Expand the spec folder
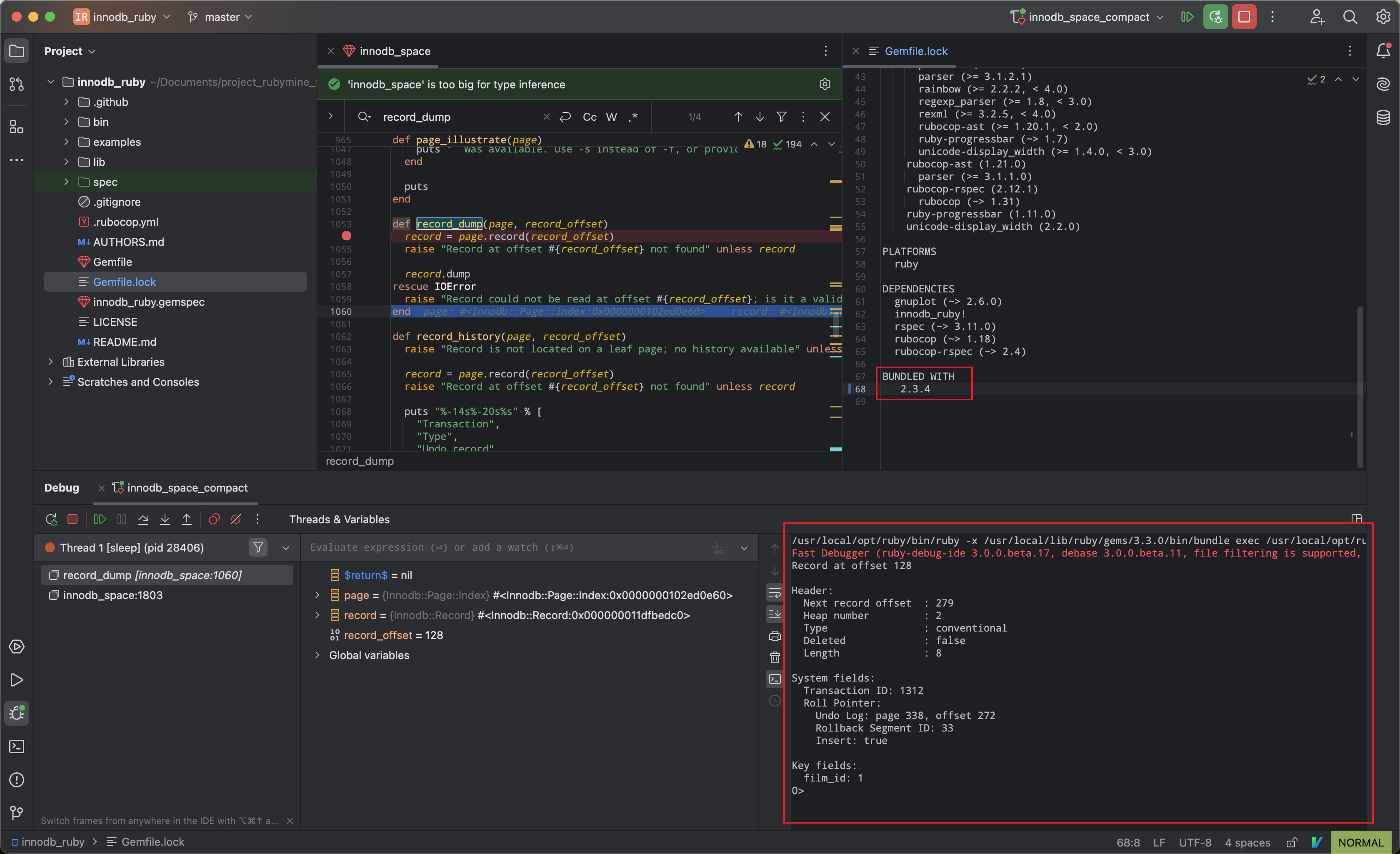The width and height of the screenshot is (1400, 854). pyautogui.click(x=67, y=182)
